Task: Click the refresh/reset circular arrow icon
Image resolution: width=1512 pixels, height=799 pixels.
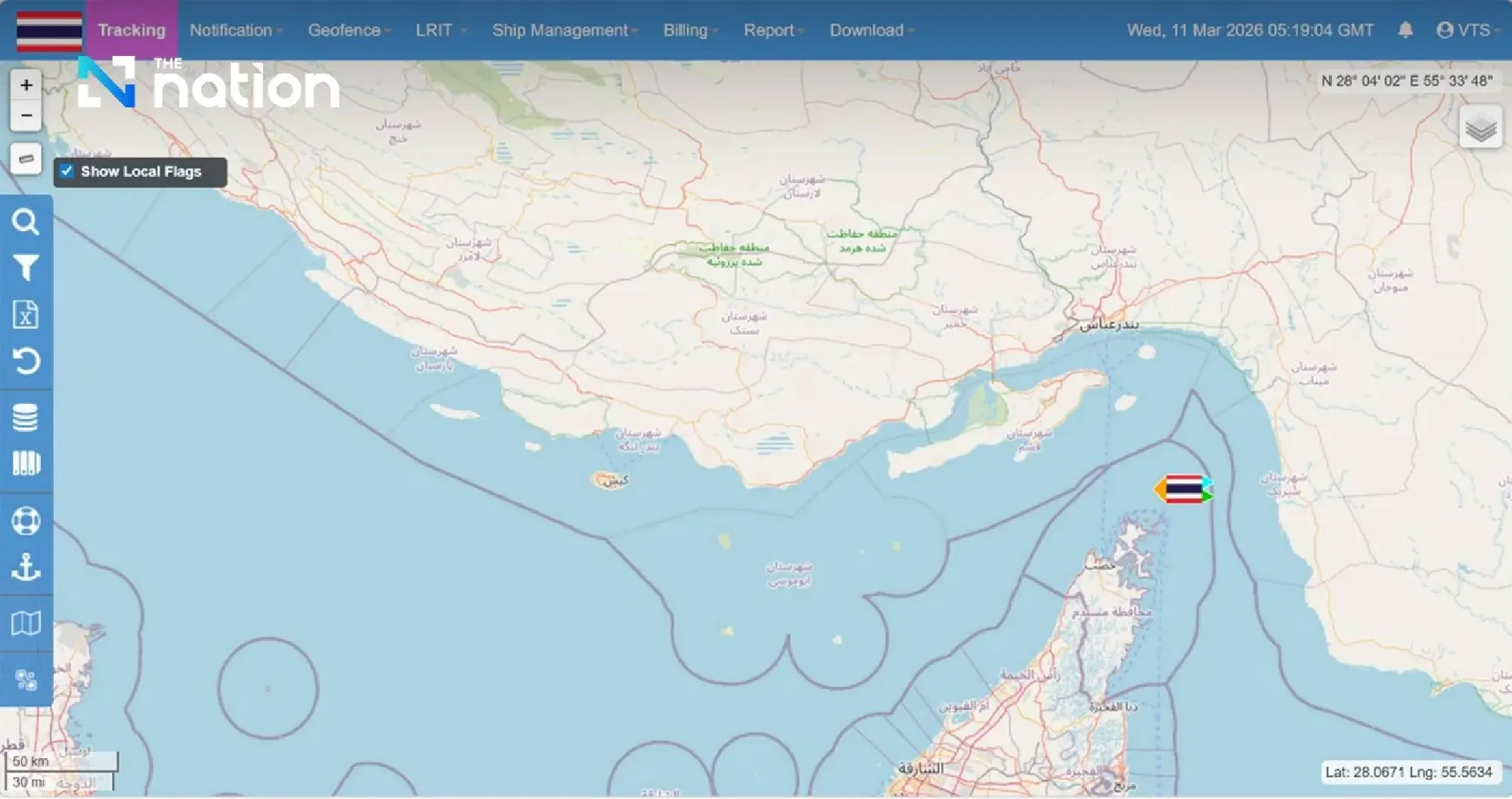Action: pyautogui.click(x=27, y=362)
